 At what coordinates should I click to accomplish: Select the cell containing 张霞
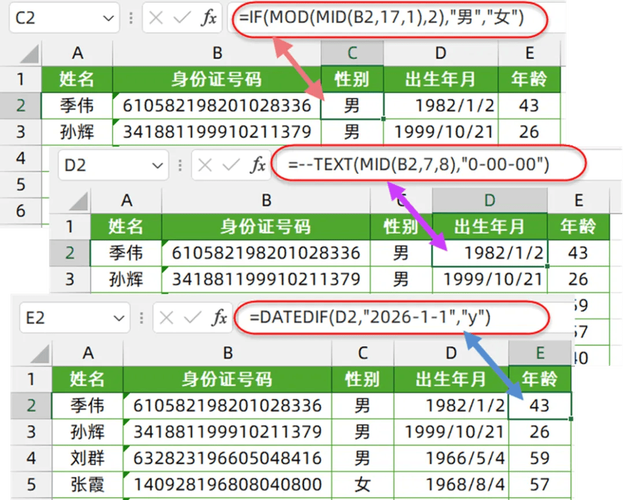tap(88, 484)
